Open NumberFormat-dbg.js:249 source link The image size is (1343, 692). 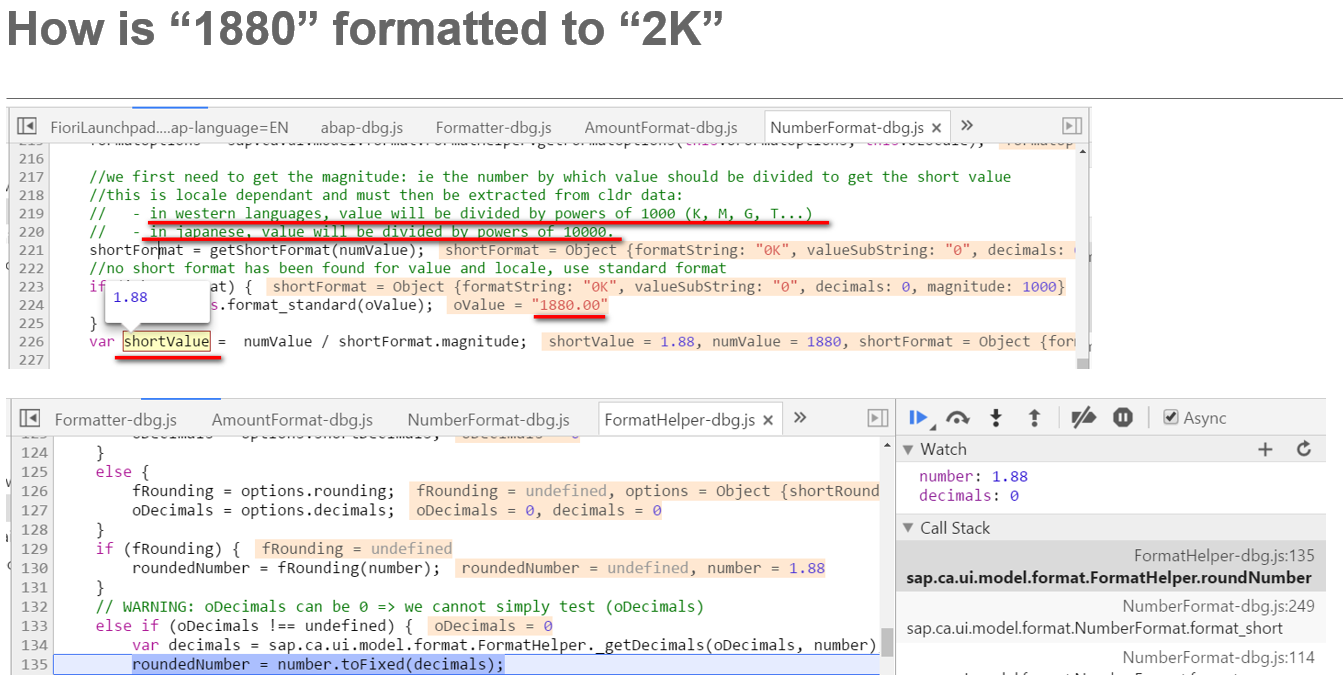(x=1218, y=606)
